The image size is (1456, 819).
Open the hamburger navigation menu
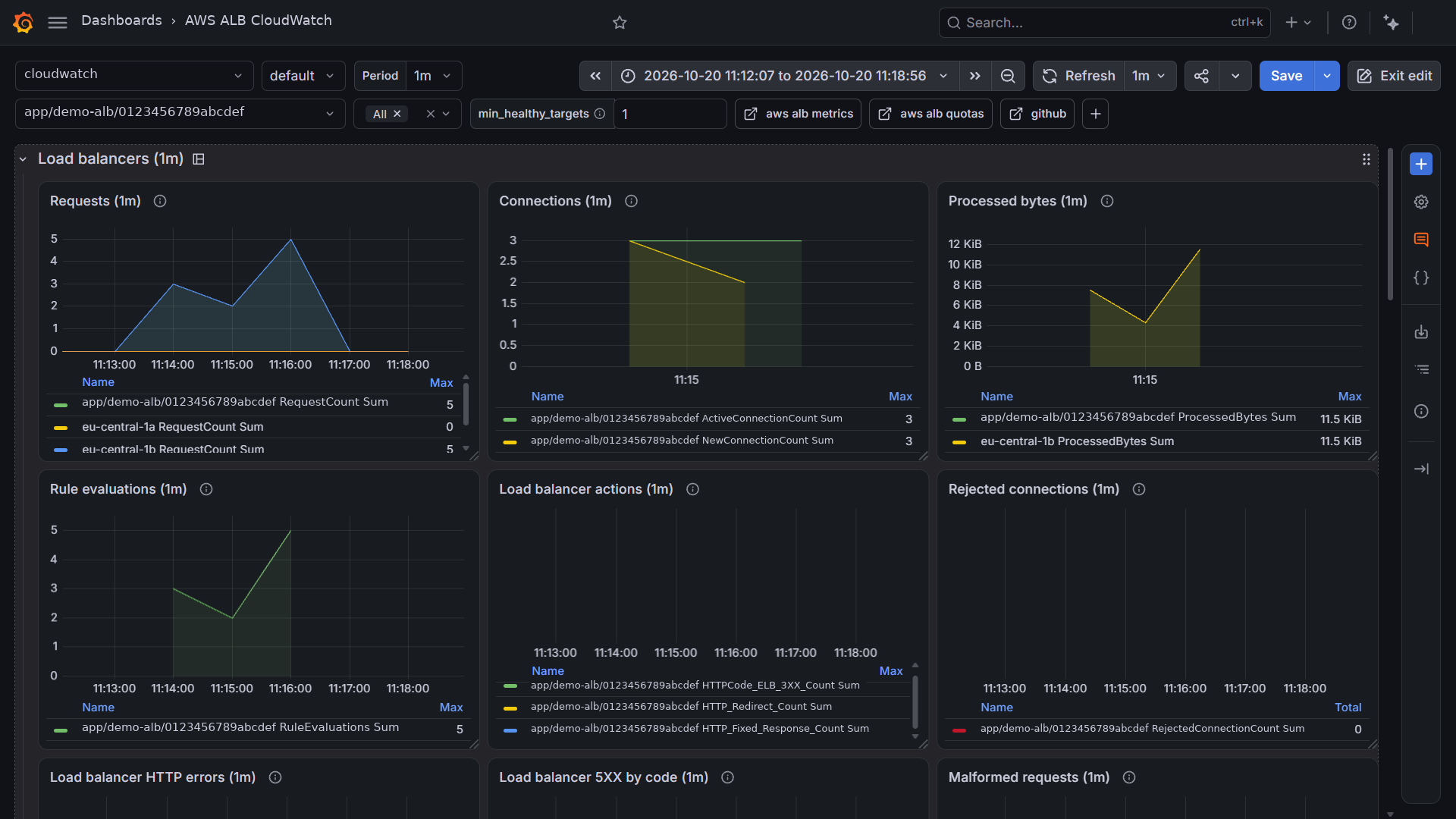click(58, 23)
